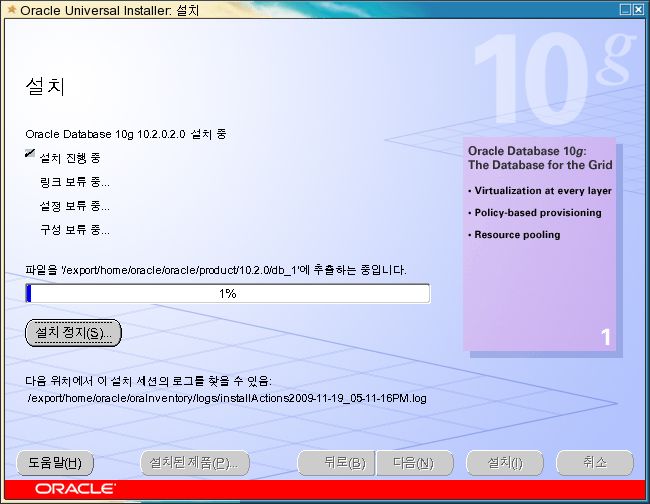Select the '구성 보류 중...' status text
This screenshot has width=650, height=504.
tap(75, 230)
